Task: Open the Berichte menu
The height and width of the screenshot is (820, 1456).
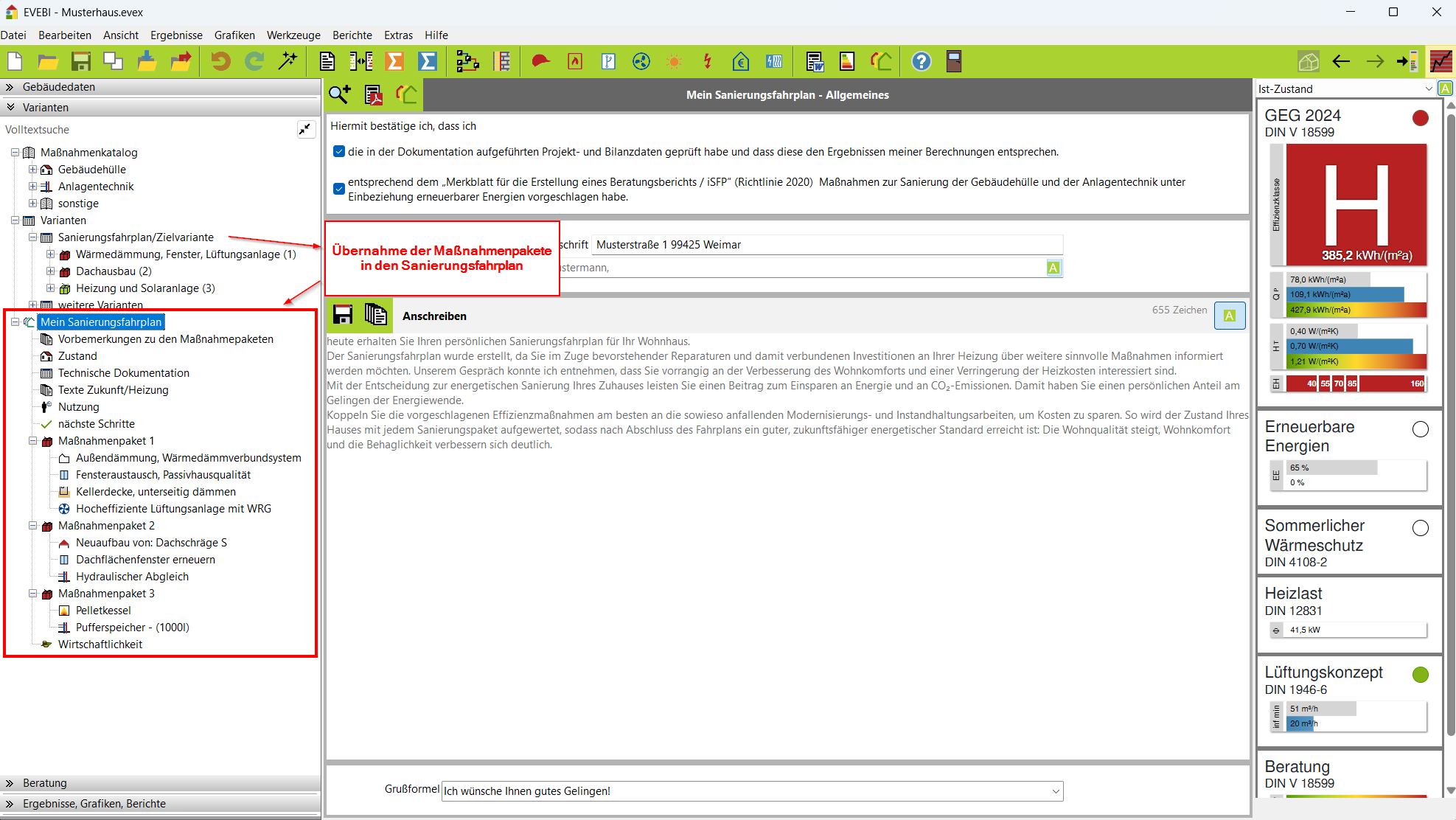Action: [352, 35]
